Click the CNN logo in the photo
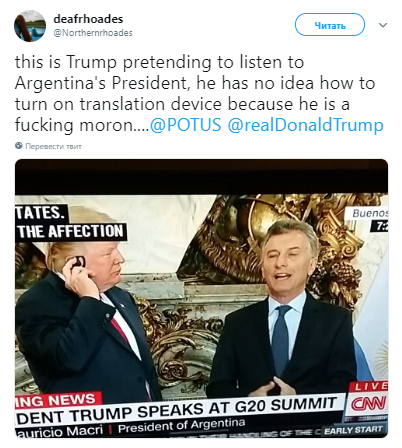 369,404
